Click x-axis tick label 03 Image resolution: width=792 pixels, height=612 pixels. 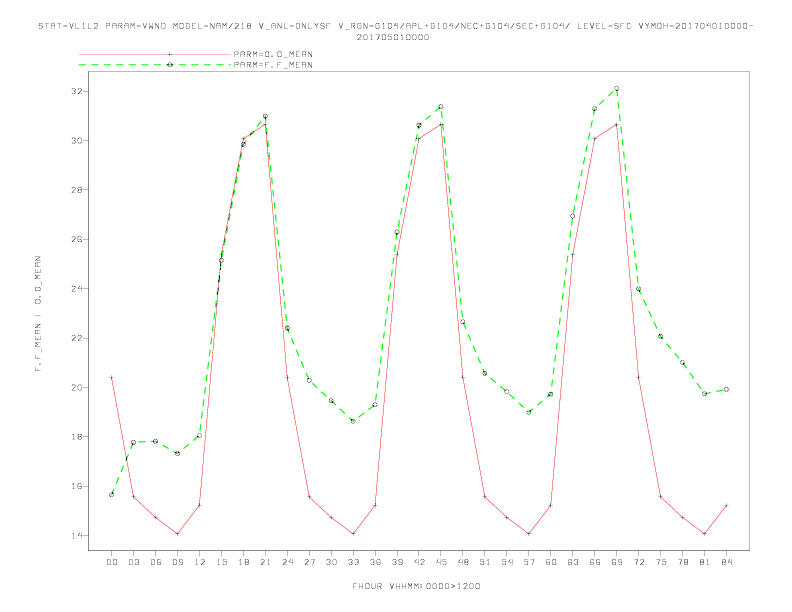tap(133, 562)
